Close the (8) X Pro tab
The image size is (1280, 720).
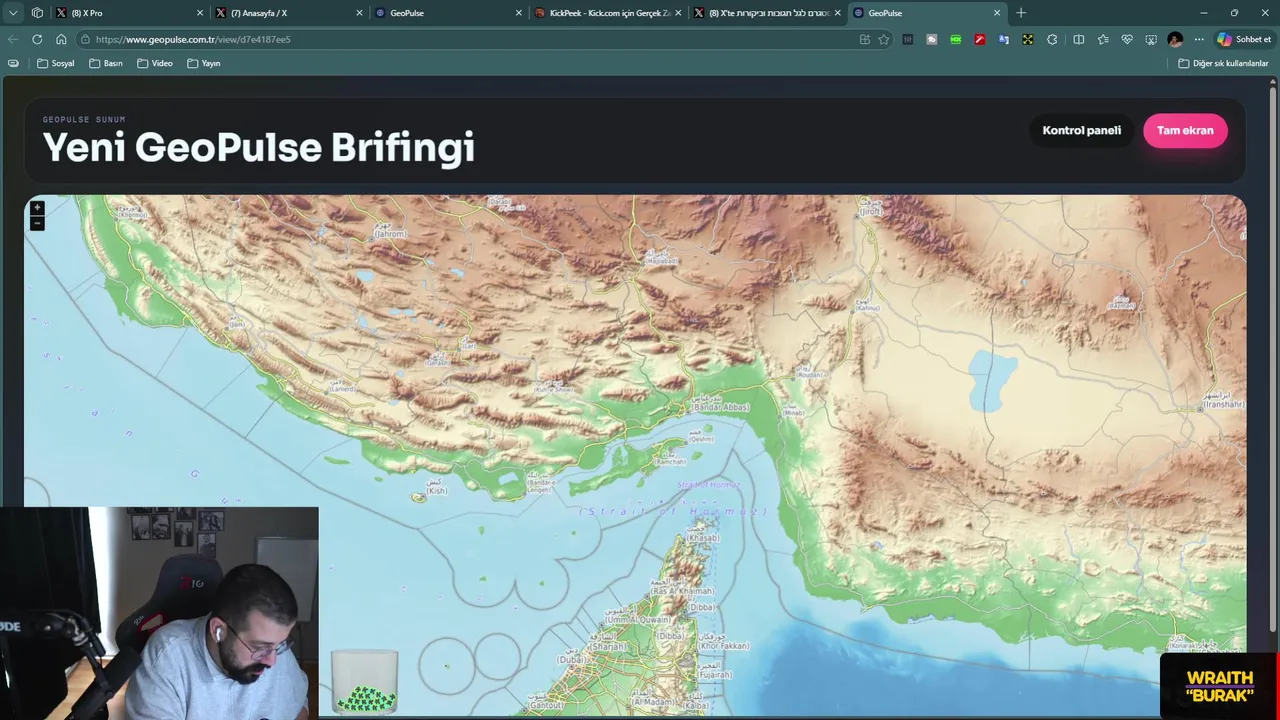click(199, 13)
